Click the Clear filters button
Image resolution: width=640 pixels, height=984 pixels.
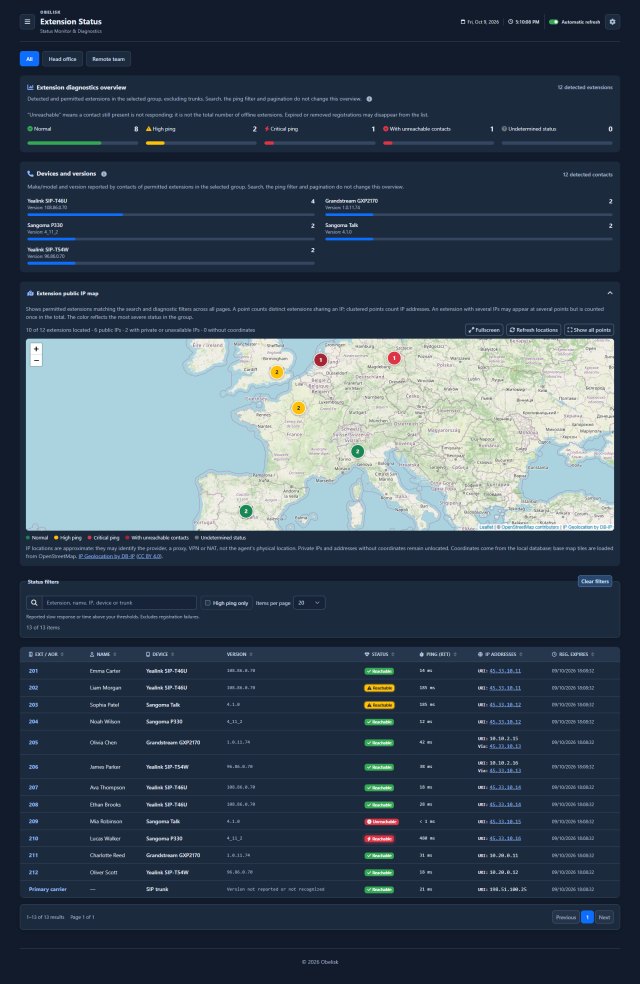pyautogui.click(x=595, y=581)
